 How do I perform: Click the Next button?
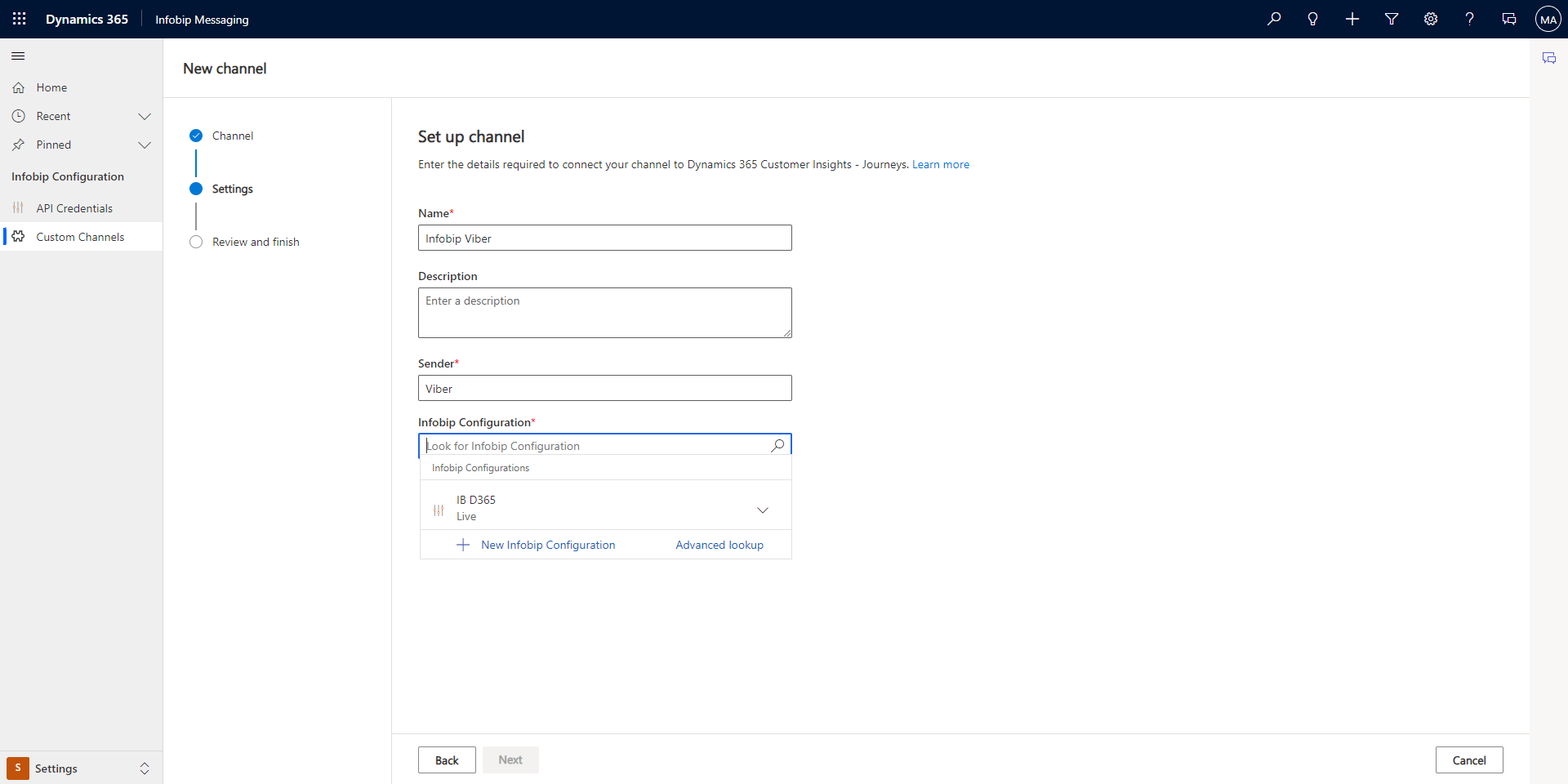[510, 759]
